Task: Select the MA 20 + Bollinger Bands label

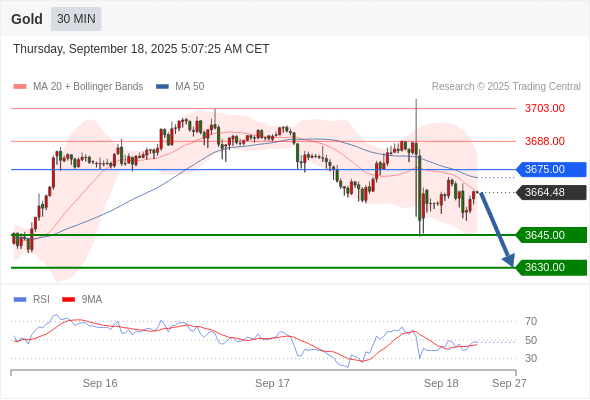Action: (x=88, y=87)
